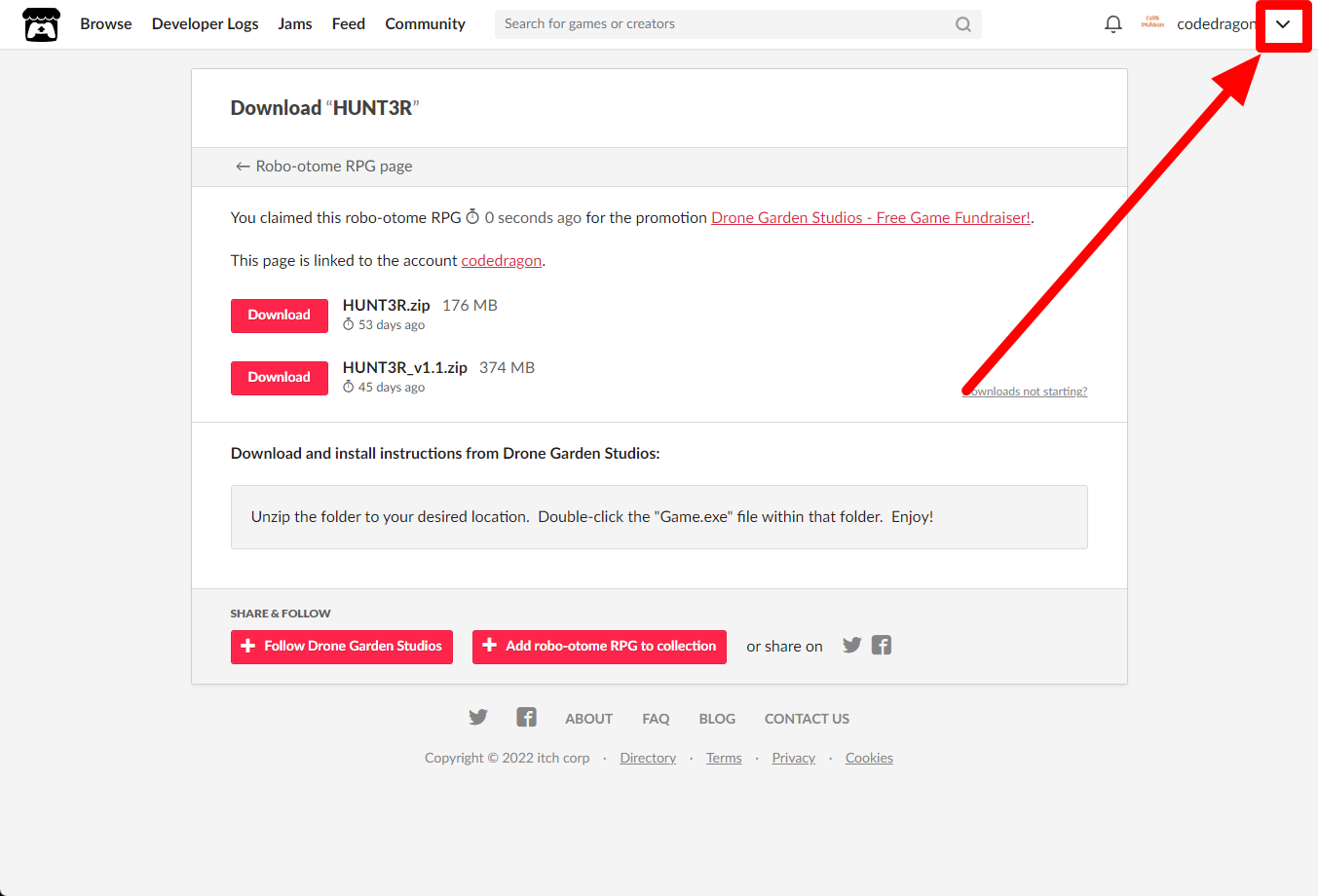1318x896 pixels.
Task: Open the Cookies link
Action: tap(869, 759)
